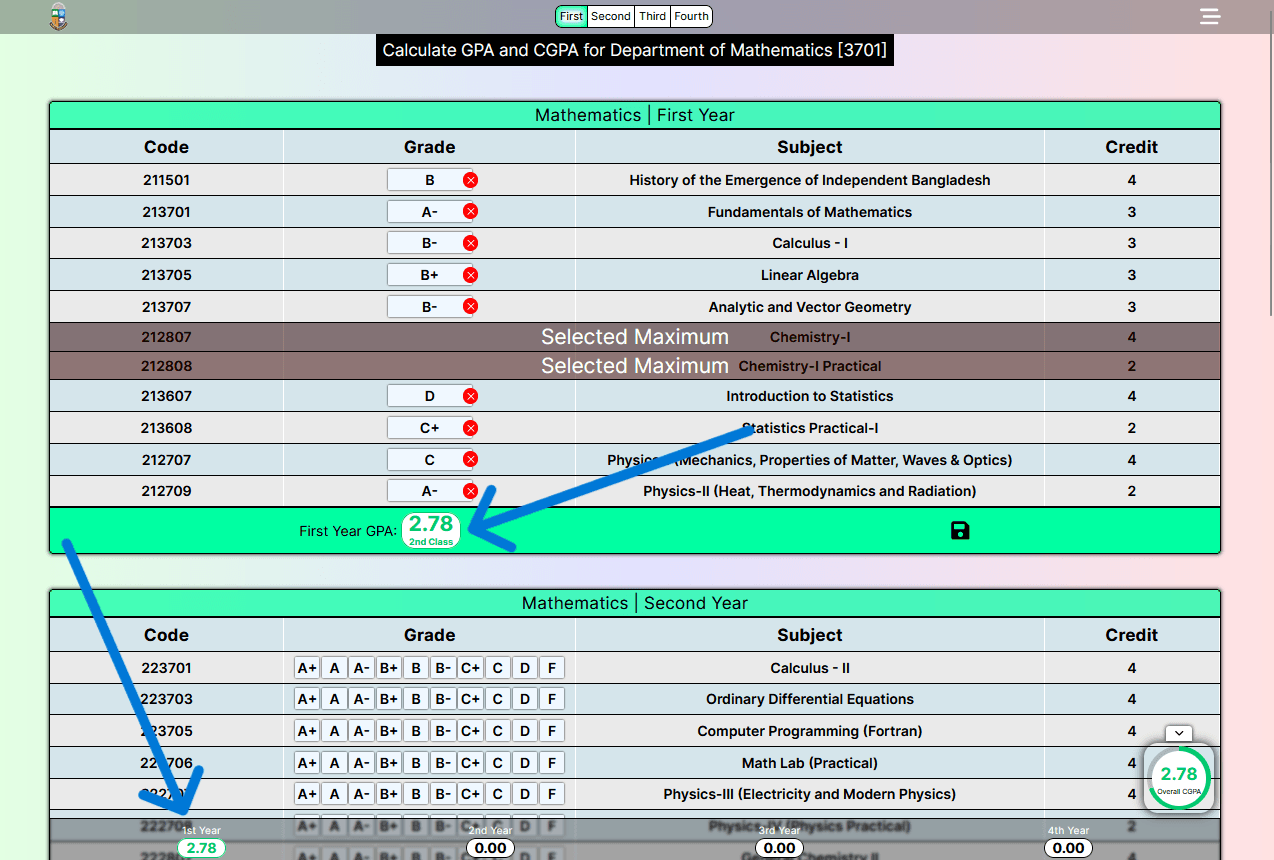Remove Statistics Practical-I C+ grade

point(470,428)
